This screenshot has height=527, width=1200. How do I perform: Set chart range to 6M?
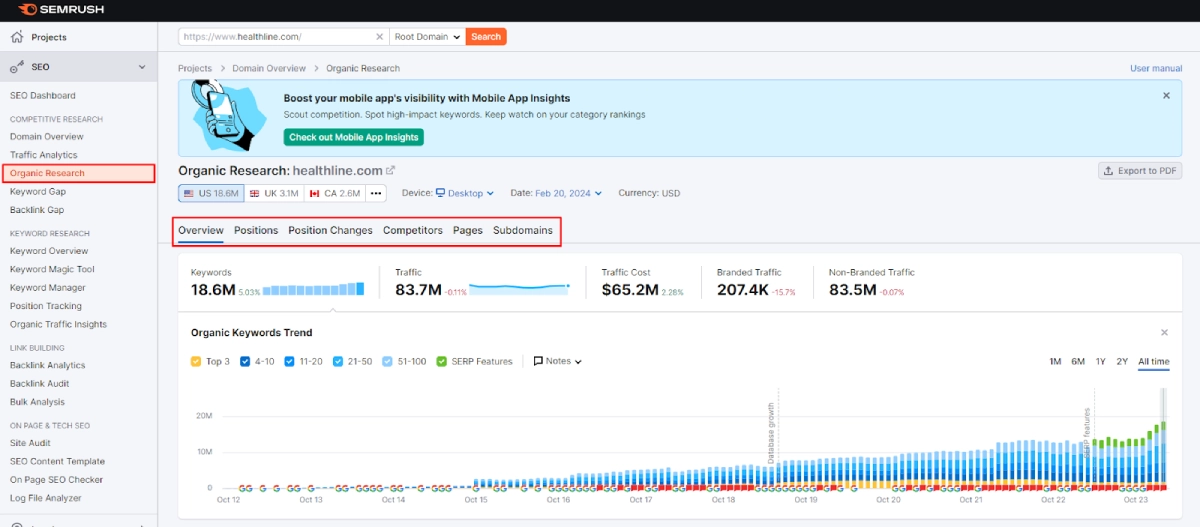pyautogui.click(x=1078, y=362)
